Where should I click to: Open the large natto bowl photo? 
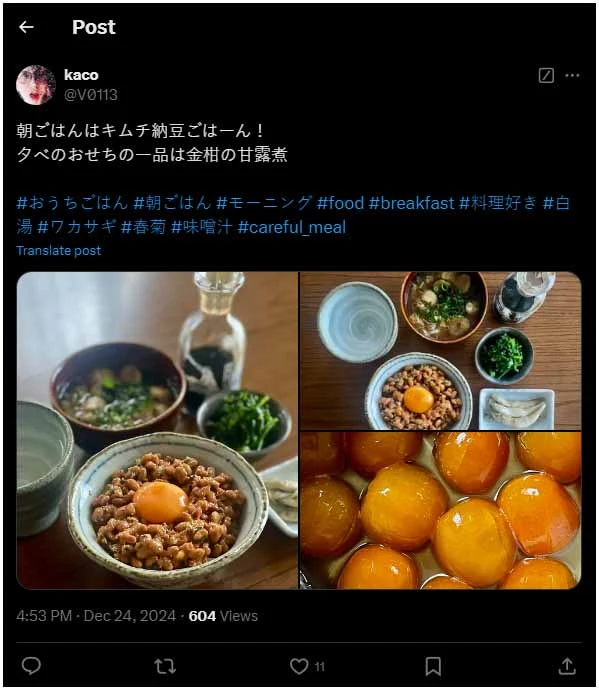point(157,430)
